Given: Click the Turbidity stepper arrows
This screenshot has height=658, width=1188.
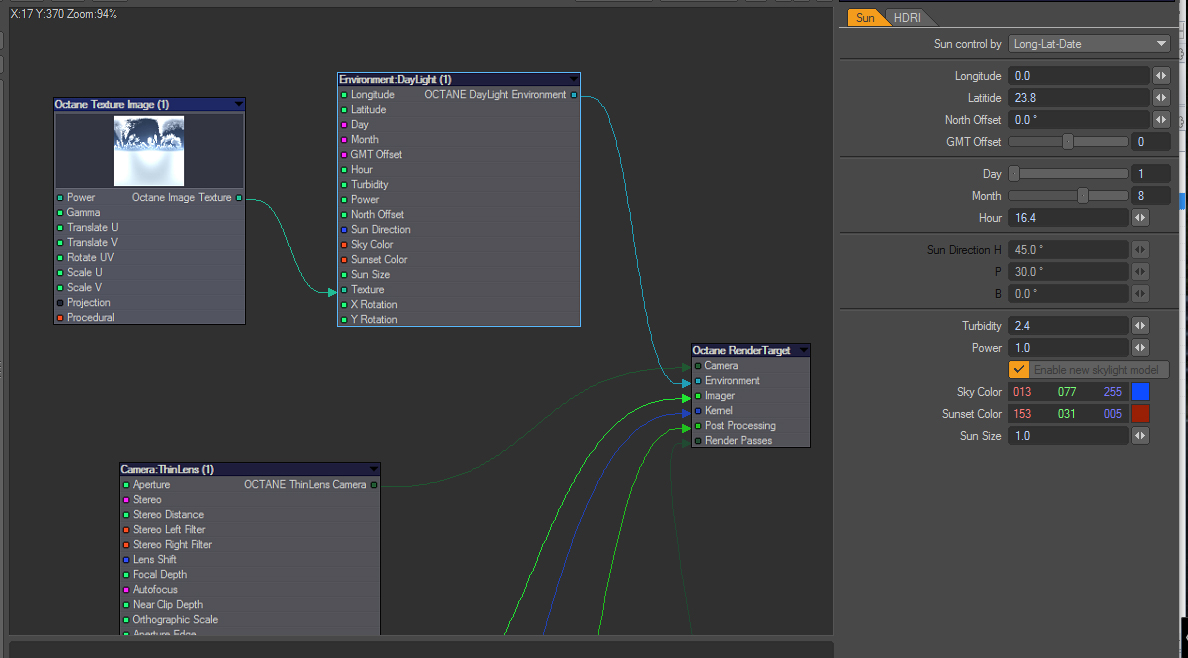Looking at the screenshot, I should pyautogui.click(x=1140, y=326).
